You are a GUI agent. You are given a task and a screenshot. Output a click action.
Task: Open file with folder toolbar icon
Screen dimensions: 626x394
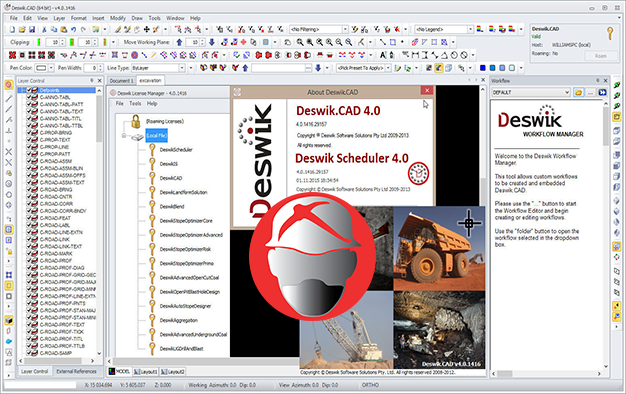[22, 30]
